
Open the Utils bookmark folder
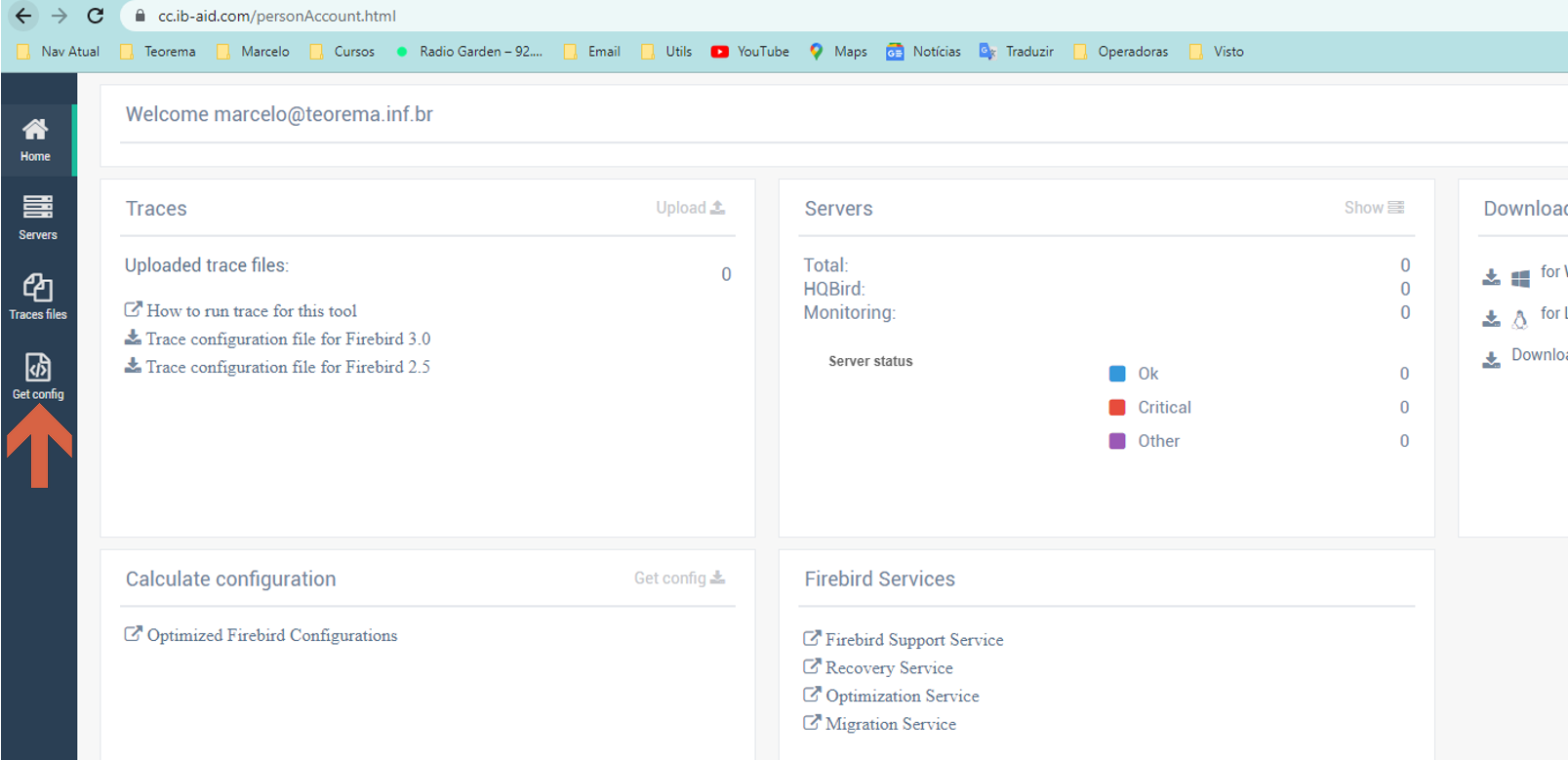(x=667, y=52)
